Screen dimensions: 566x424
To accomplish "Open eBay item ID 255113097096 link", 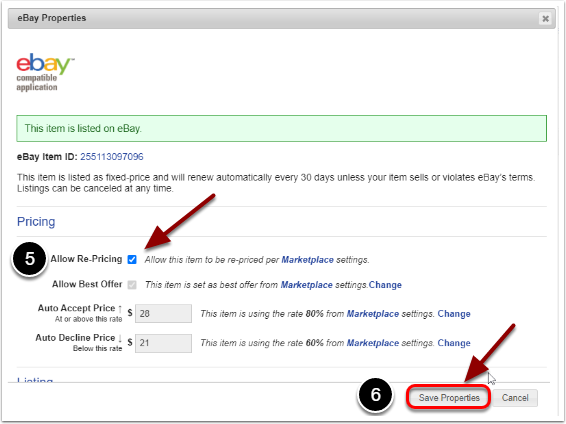I will pyautogui.click(x=112, y=157).
